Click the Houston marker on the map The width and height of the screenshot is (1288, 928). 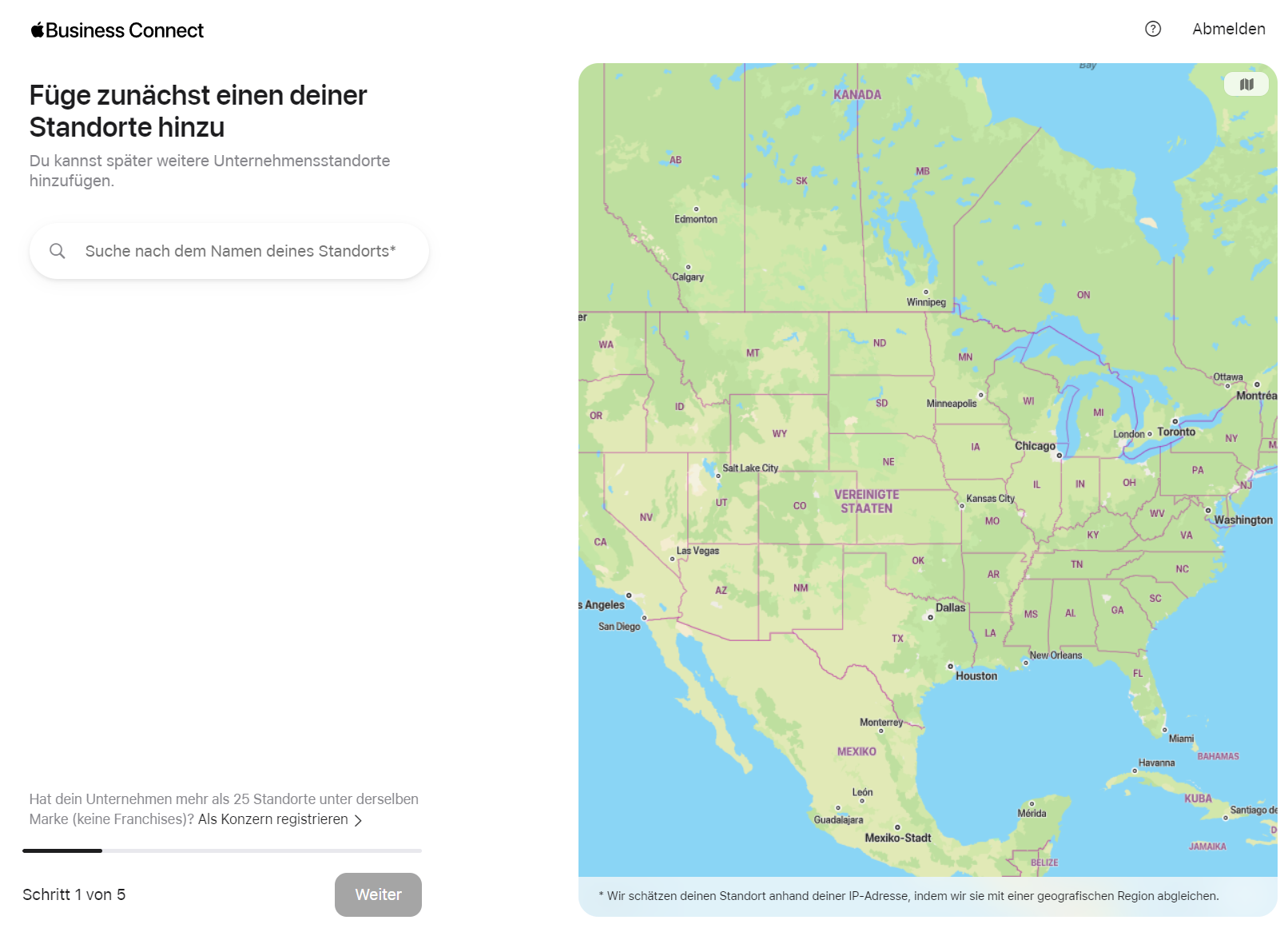coord(950,666)
